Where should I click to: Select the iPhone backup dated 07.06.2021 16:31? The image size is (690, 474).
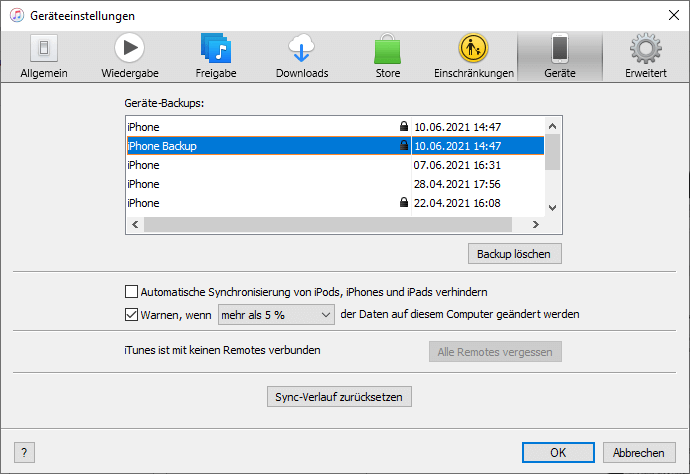[335, 165]
